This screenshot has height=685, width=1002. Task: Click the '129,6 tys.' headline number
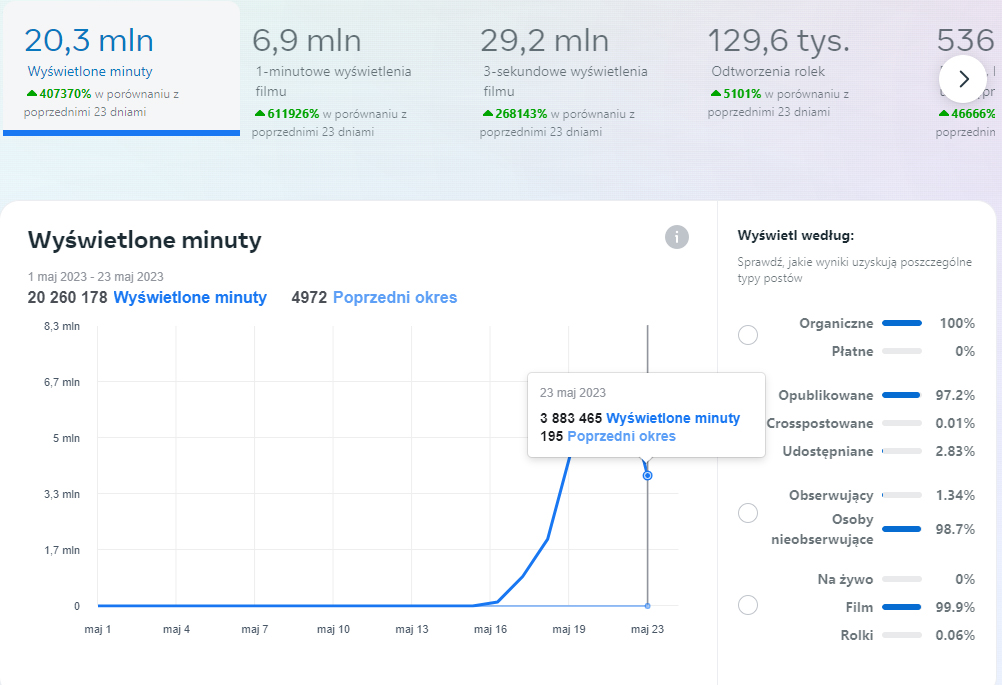click(x=778, y=40)
